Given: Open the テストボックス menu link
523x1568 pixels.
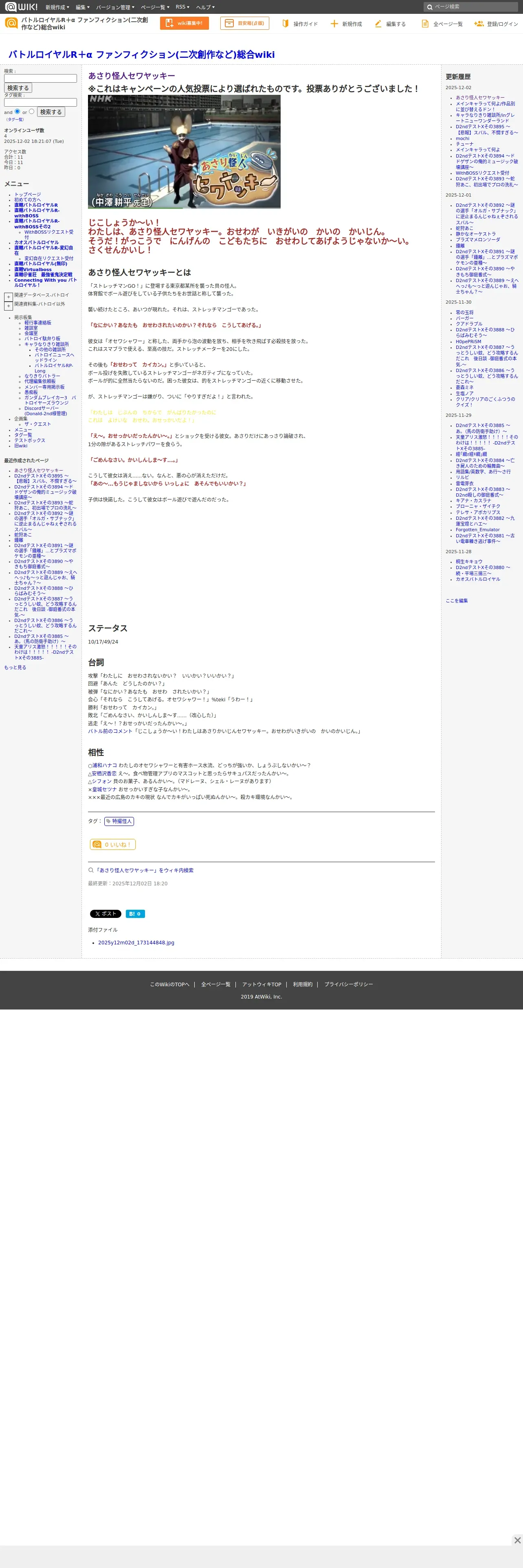Looking at the screenshot, I should click(x=30, y=440).
